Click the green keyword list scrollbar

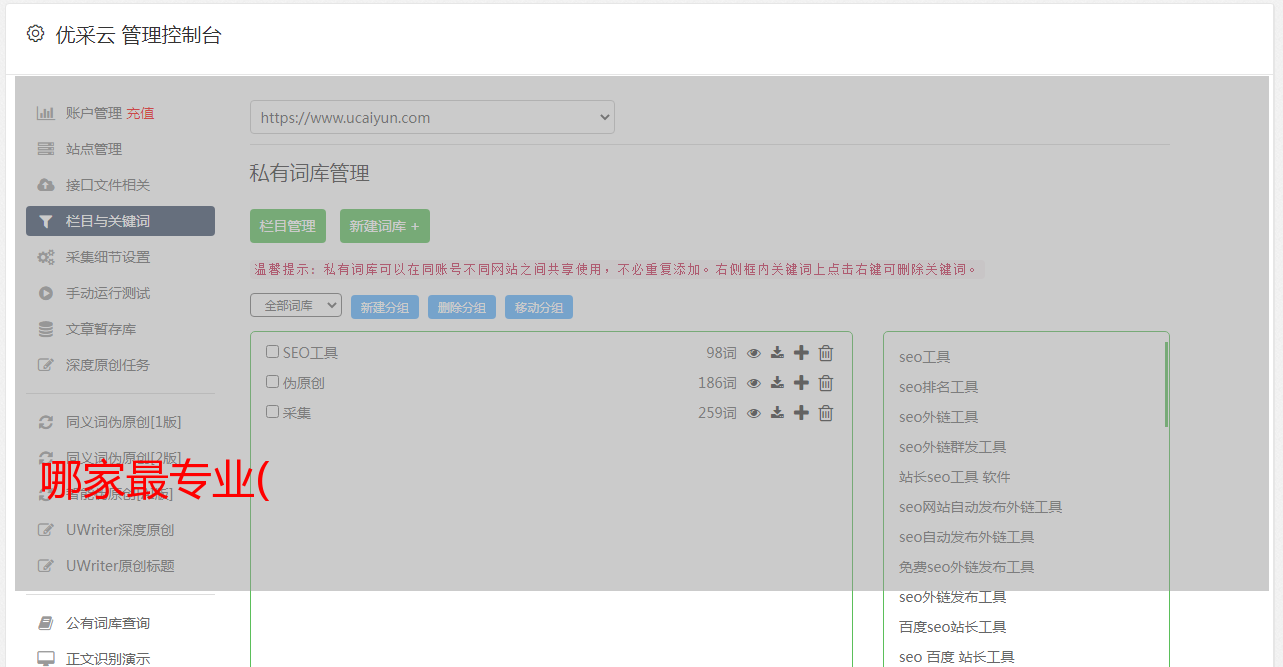pyautogui.click(x=1166, y=385)
